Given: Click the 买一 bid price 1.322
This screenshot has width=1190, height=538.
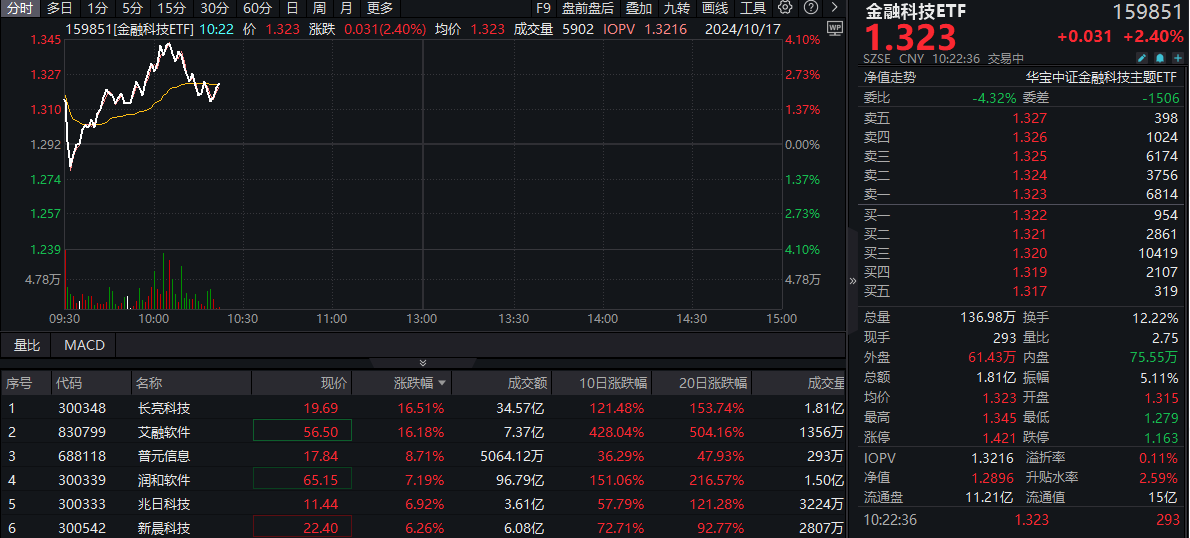Looking at the screenshot, I should pyautogui.click(x=1029, y=216).
